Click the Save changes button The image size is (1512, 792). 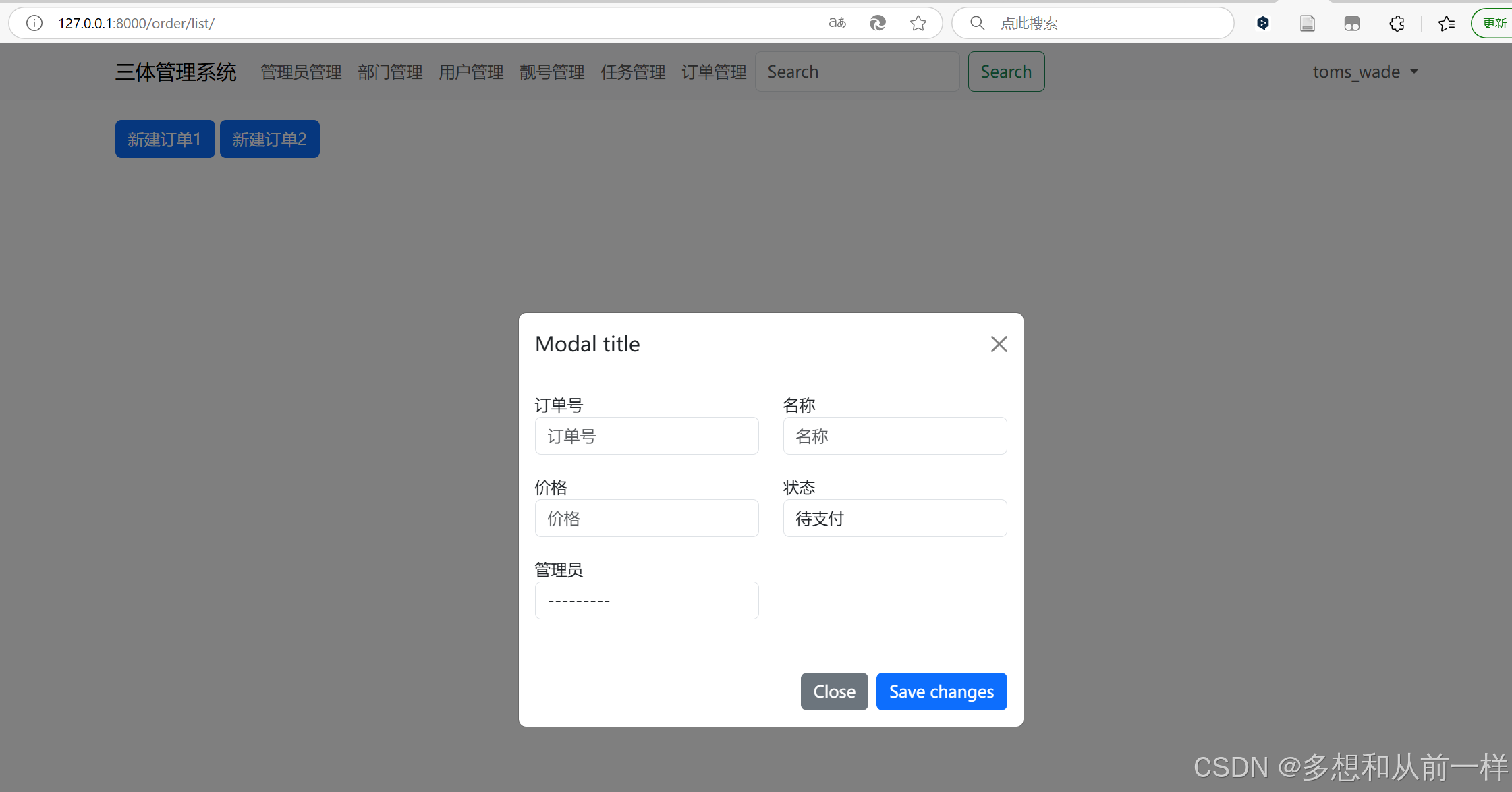pyautogui.click(x=941, y=691)
